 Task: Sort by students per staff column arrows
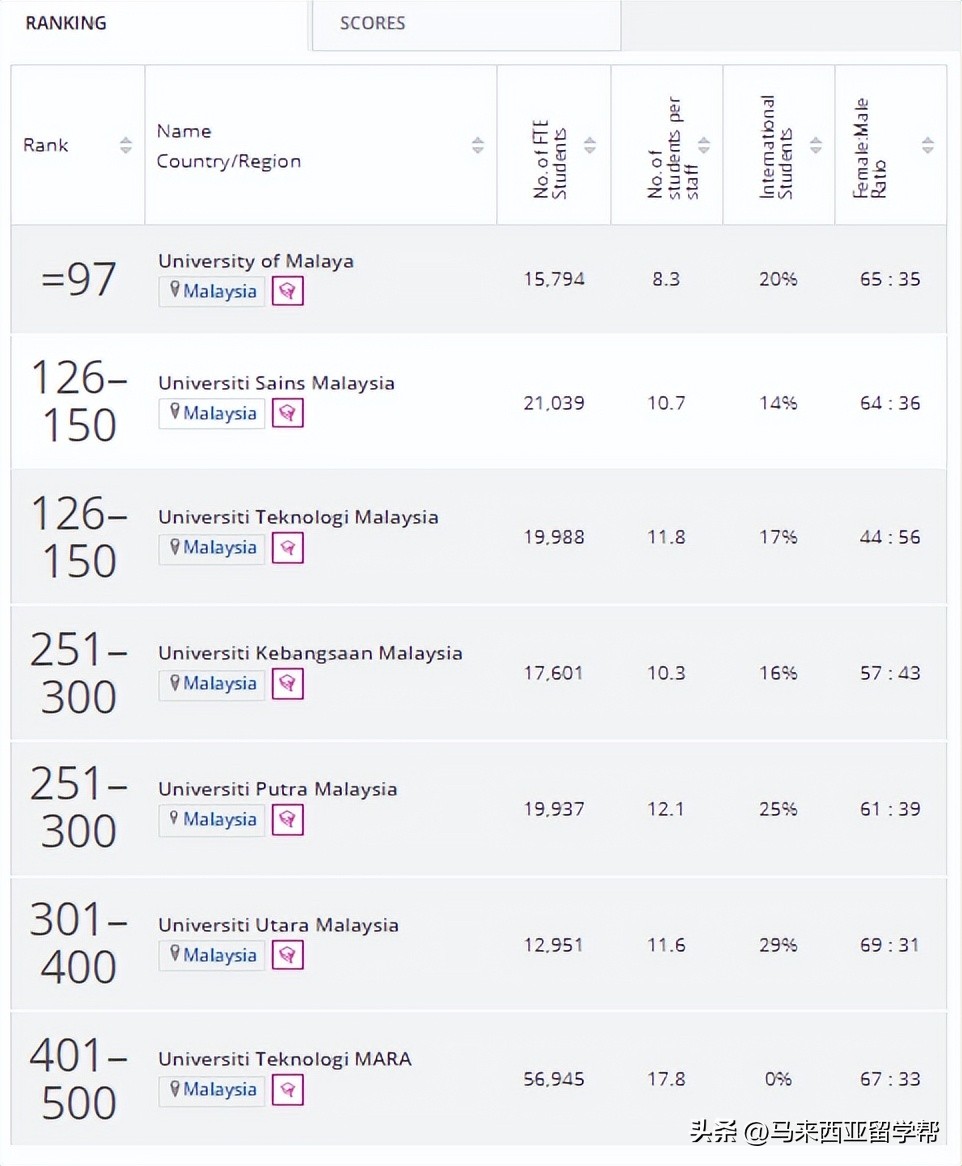click(704, 146)
